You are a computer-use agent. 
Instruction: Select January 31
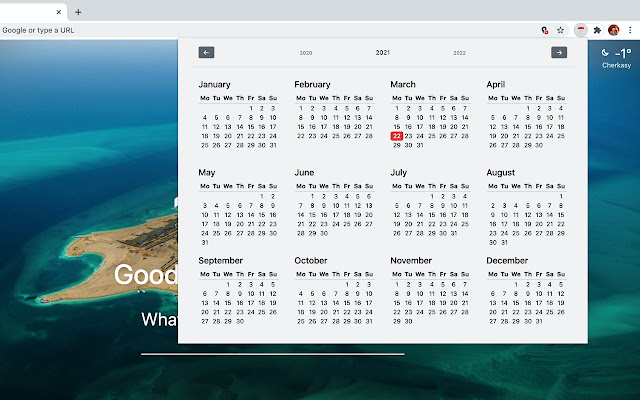point(273,145)
